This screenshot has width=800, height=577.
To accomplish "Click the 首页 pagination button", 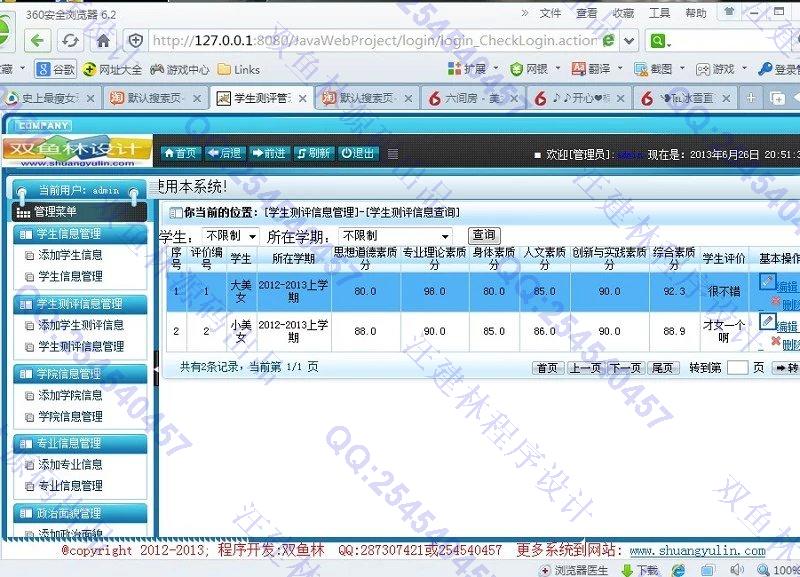I will [x=548, y=368].
